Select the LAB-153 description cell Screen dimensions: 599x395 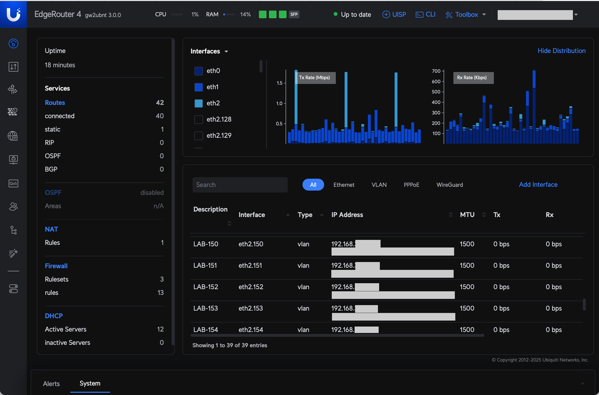pos(206,308)
